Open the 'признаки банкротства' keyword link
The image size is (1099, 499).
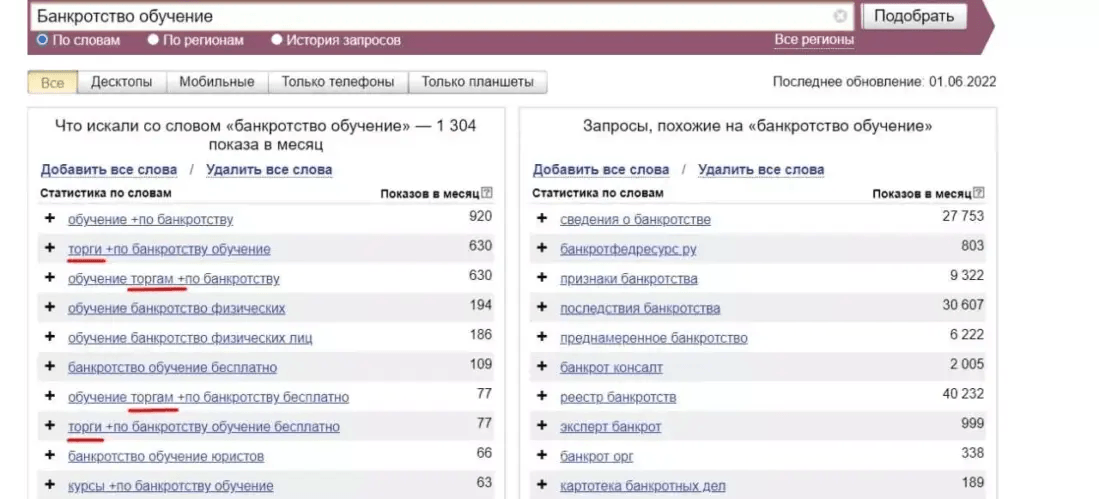(x=629, y=279)
